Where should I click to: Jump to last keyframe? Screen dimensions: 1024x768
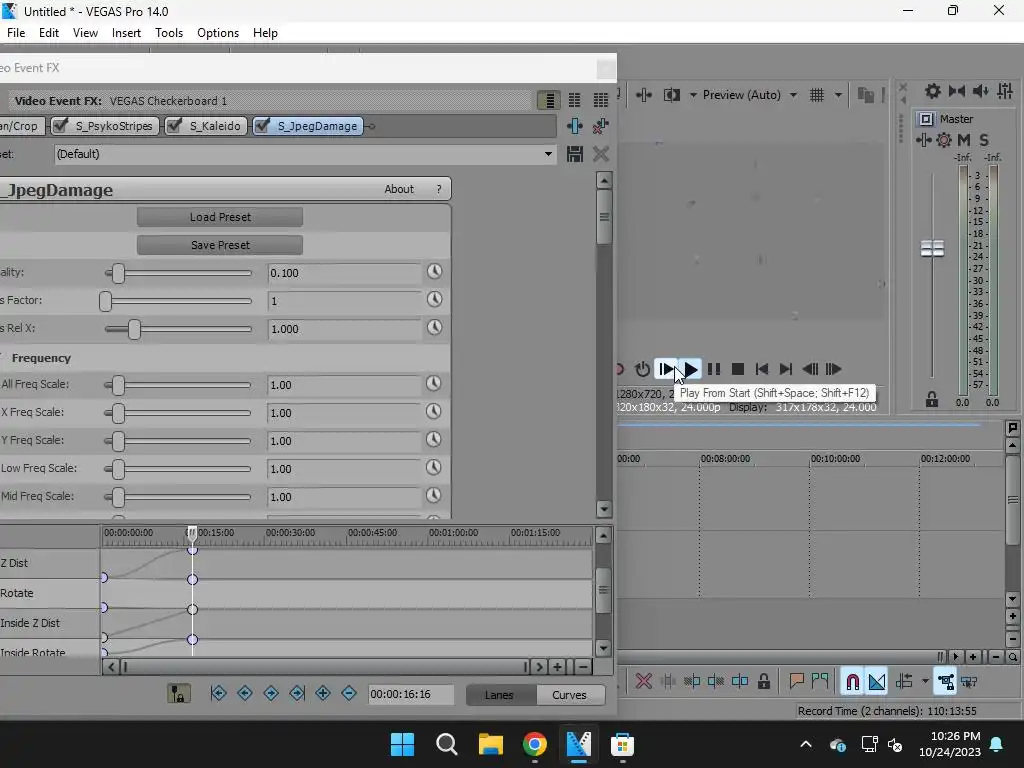297,694
